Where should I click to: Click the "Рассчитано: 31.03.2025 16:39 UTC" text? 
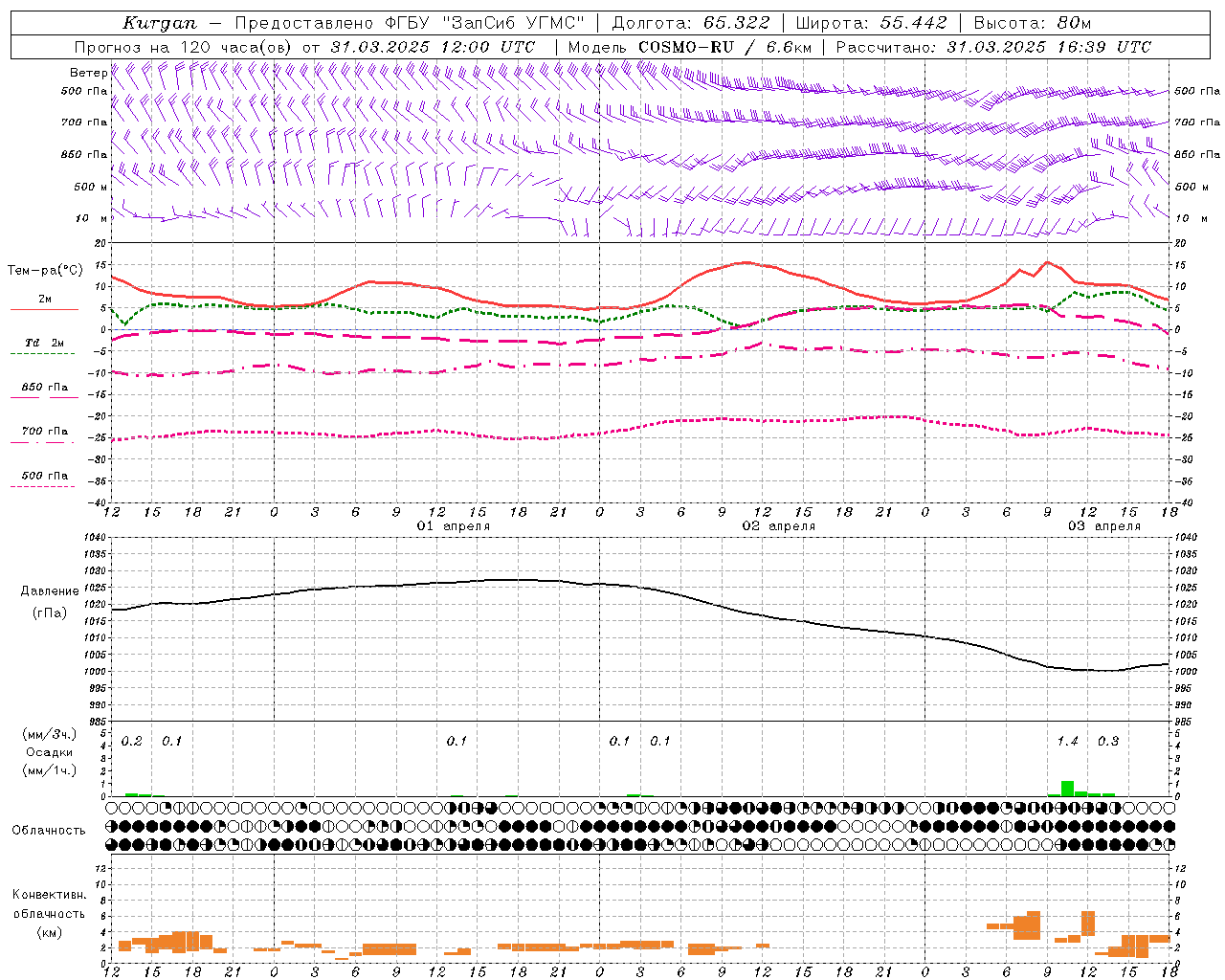pyautogui.click(x=993, y=47)
